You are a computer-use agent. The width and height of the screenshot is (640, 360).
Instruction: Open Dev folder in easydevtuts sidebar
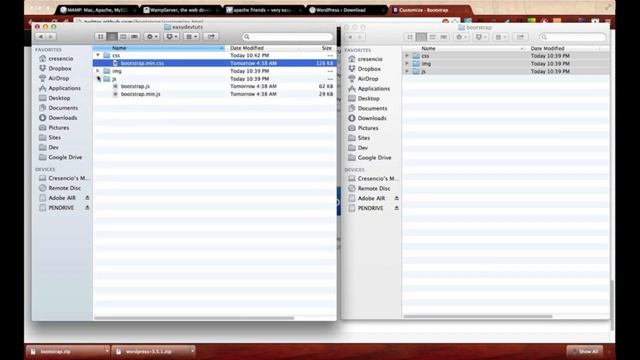tap(53, 147)
